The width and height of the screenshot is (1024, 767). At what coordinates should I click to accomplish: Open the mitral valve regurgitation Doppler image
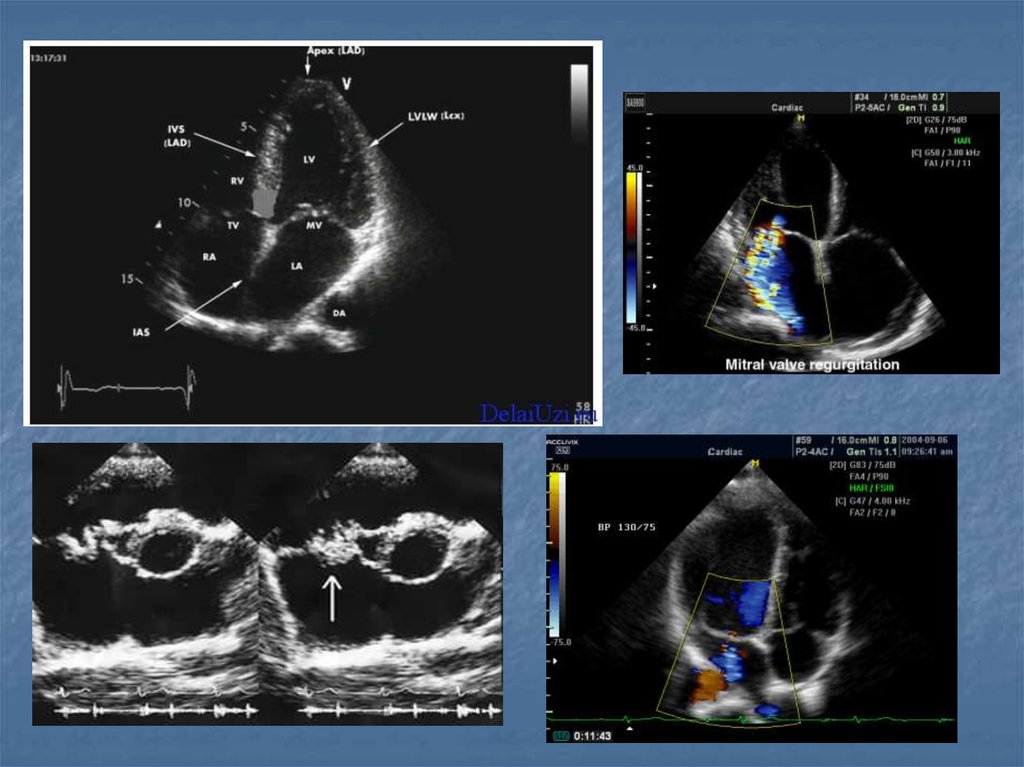pos(811,233)
